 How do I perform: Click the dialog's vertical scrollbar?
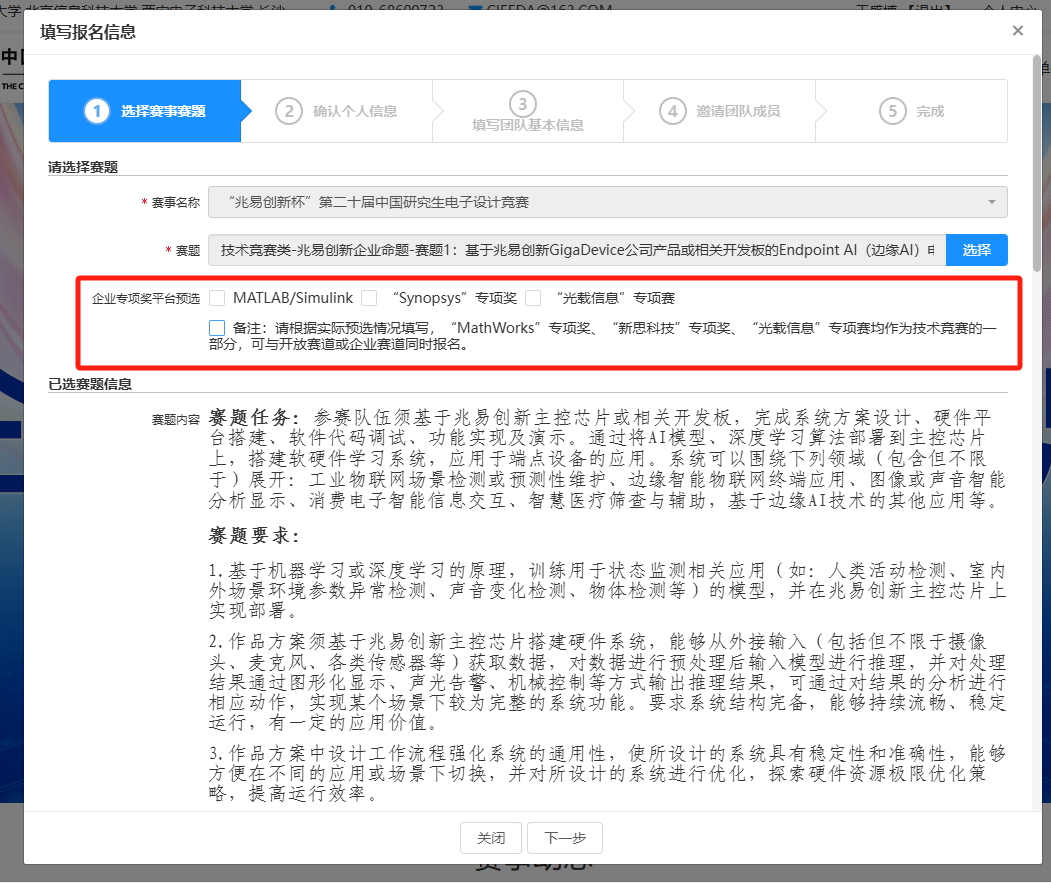tap(1037, 164)
